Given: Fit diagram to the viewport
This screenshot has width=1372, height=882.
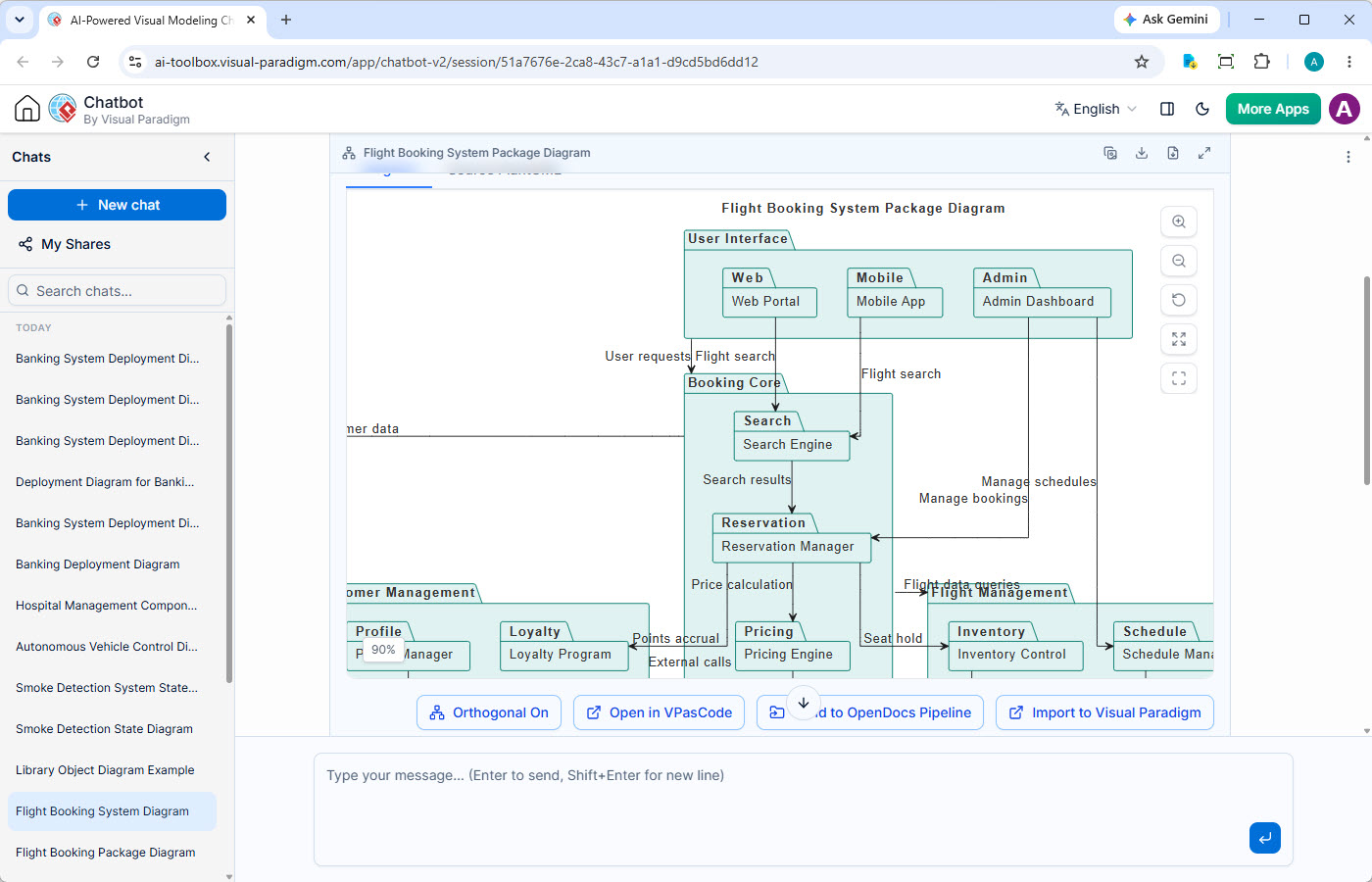Looking at the screenshot, I should click(1179, 339).
